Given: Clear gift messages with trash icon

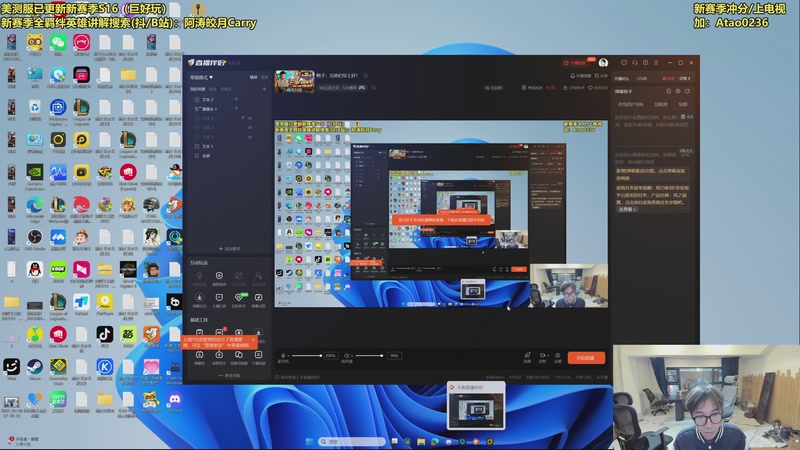Looking at the screenshot, I should [x=683, y=117].
